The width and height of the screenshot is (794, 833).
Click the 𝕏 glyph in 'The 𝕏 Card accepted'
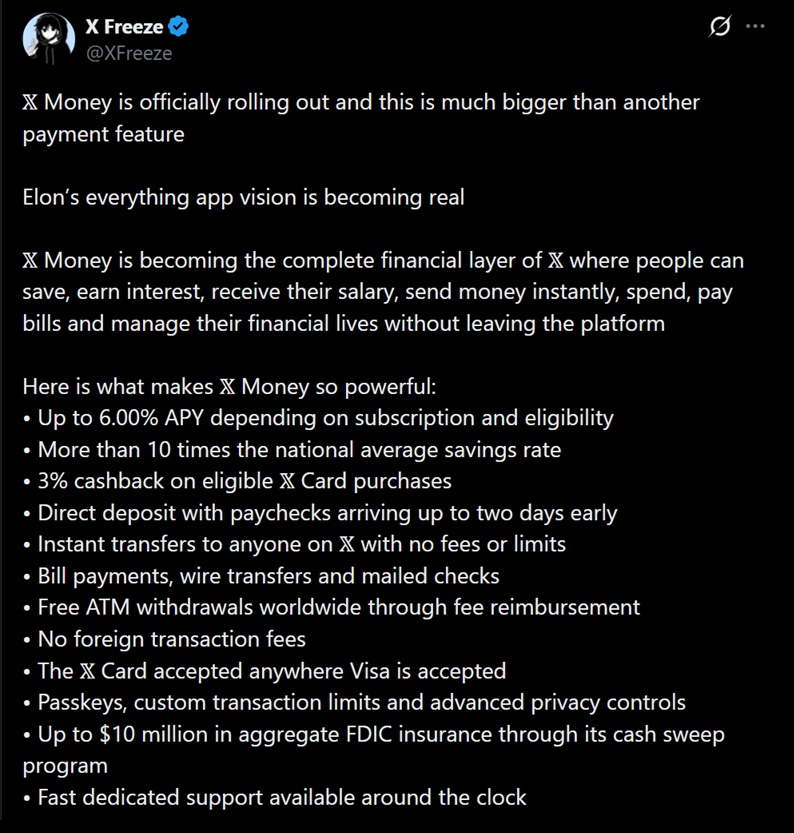[87, 672]
